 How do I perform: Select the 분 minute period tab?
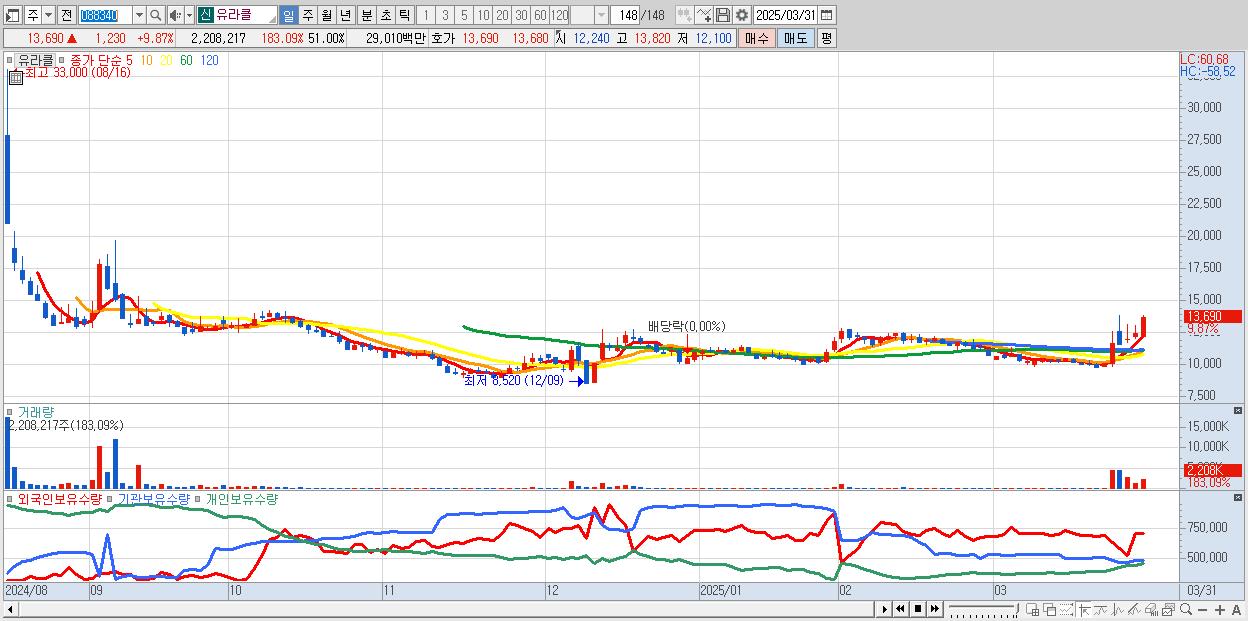coord(367,15)
